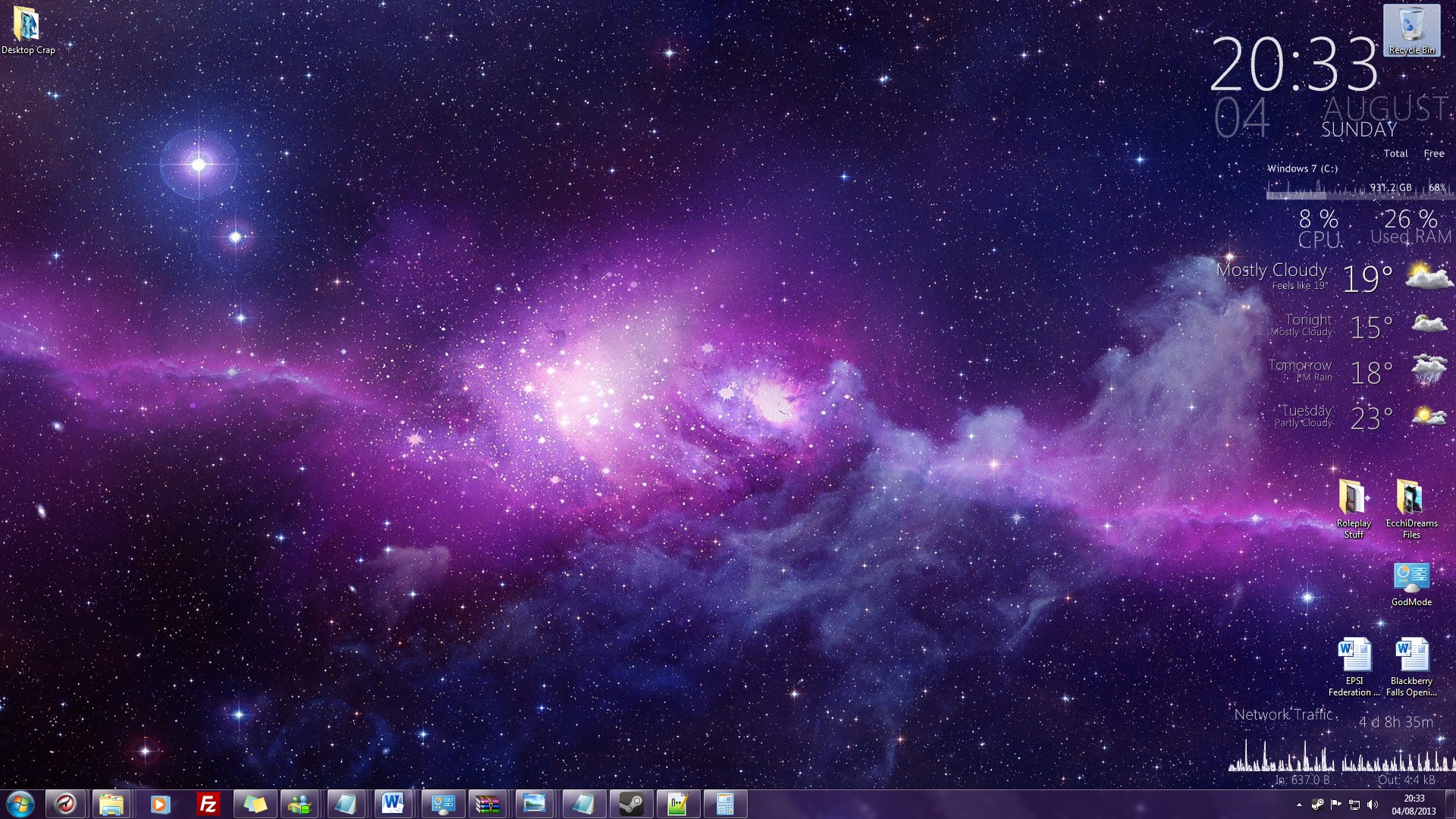Open Windows Media Player taskbar icon
The height and width of the screenshot is (819, 1456).
[x=159, y=804]
